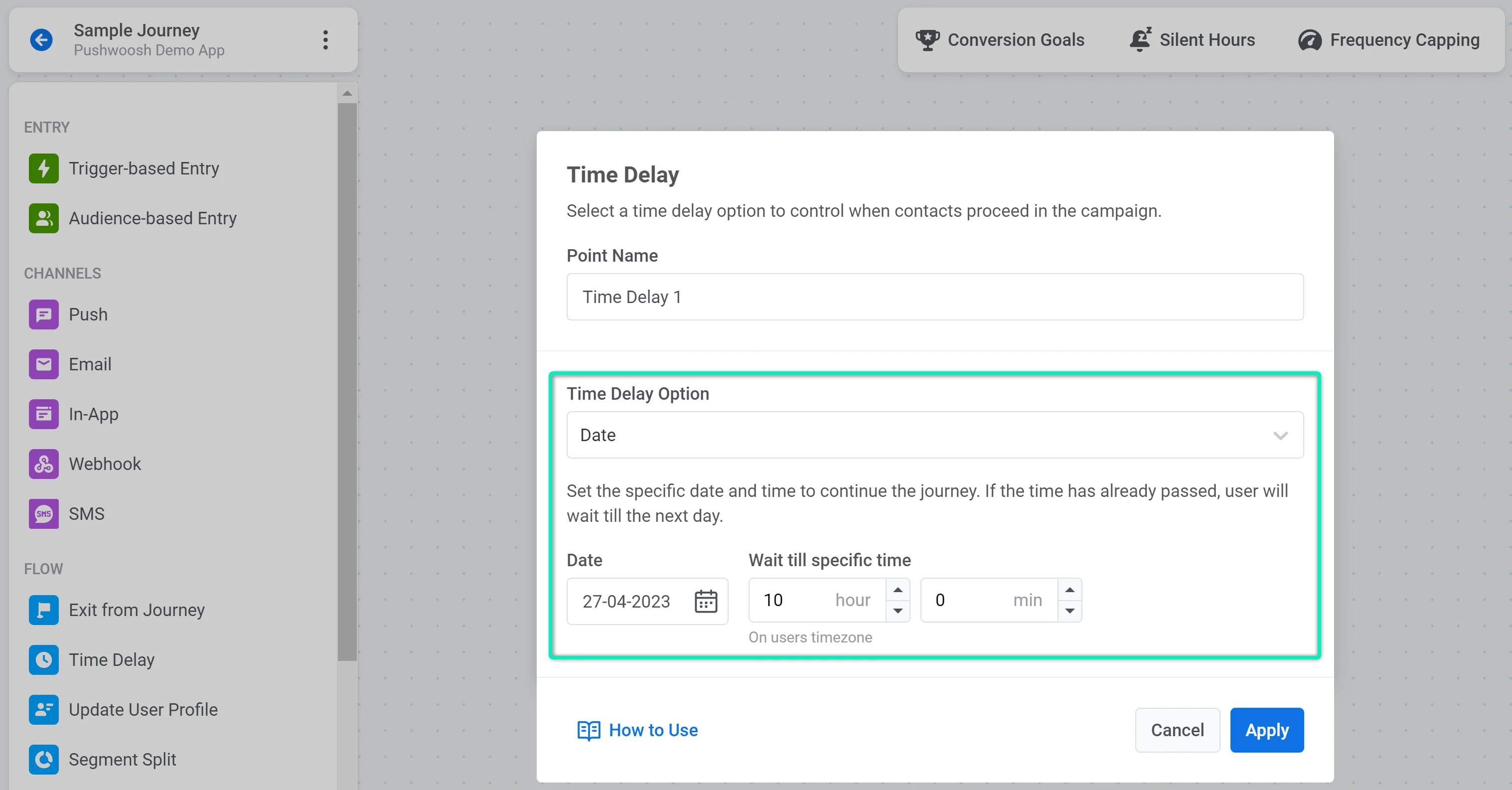Select the Audience-based Entry icon
Screen dimensions: 1512x790
coord(43,218)
